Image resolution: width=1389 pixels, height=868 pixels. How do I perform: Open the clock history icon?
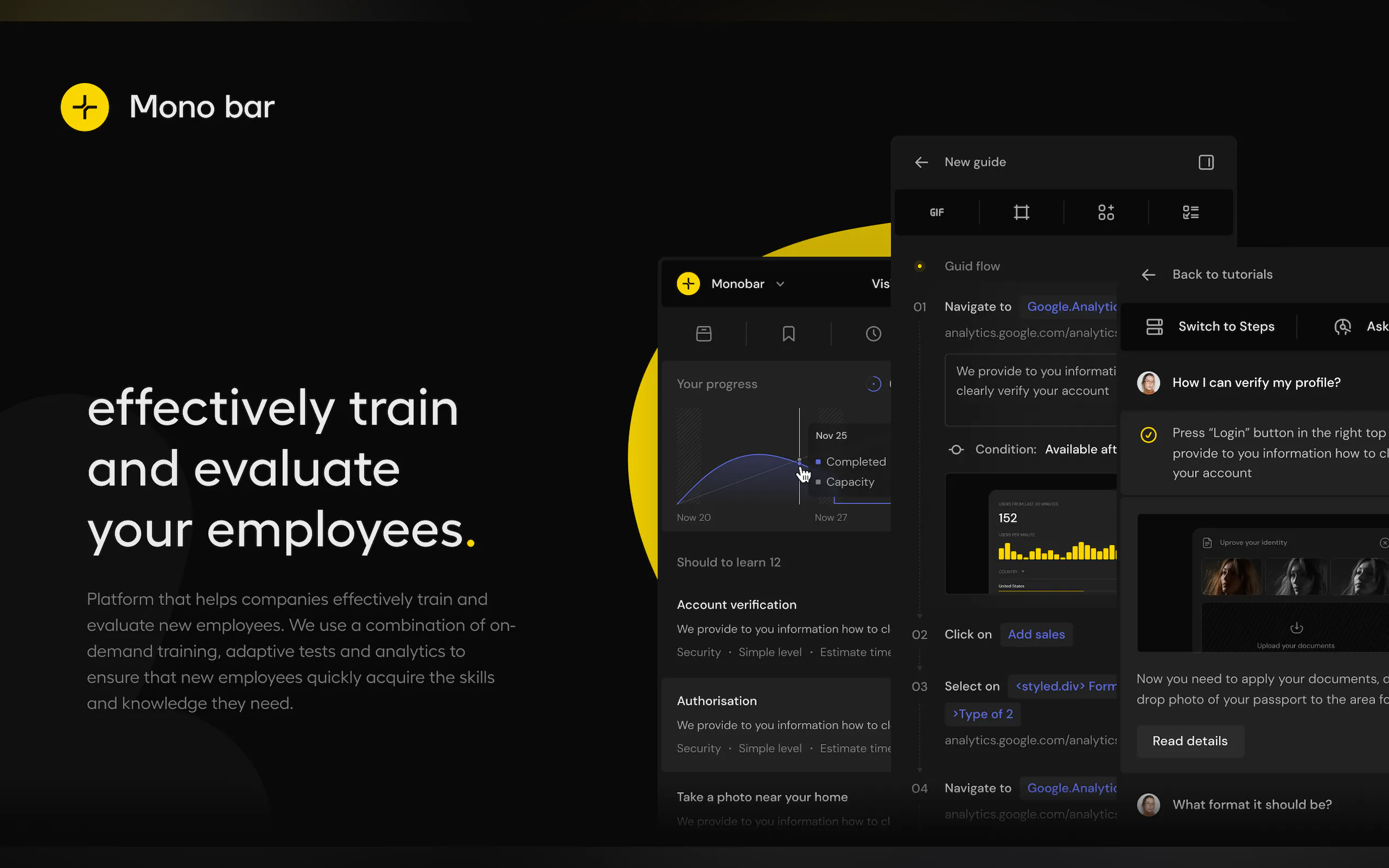click(x=873, y=333)
